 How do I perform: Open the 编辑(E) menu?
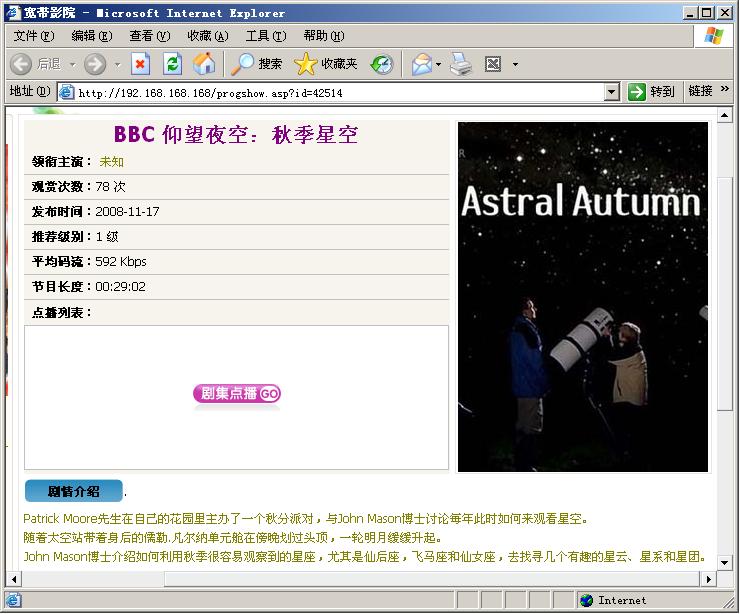[x=92, y=36]
